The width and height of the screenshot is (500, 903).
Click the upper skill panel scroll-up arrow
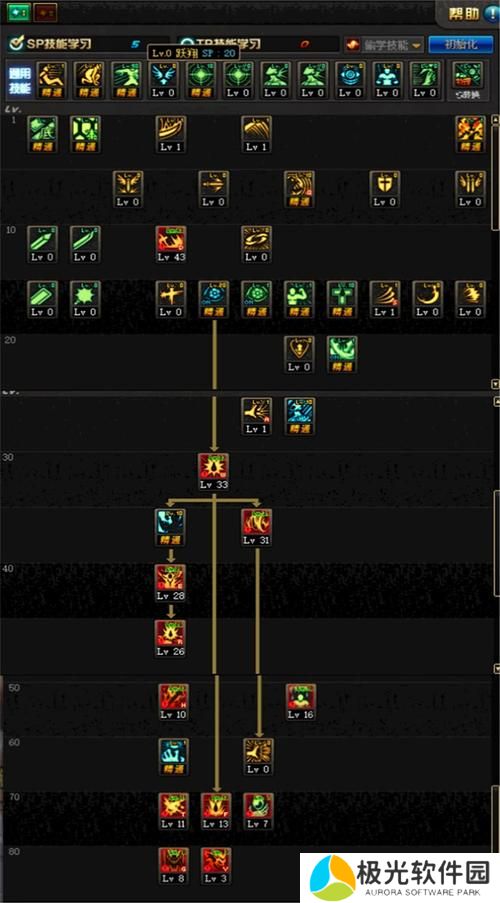click(x=495, y=120)
